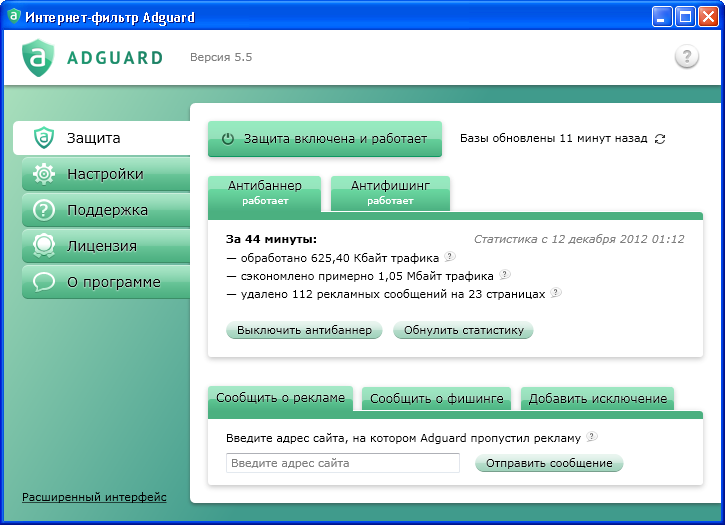Click the Adguard shield logo in header
Viewport: 725px width, 525px height.
click(38, 58)
